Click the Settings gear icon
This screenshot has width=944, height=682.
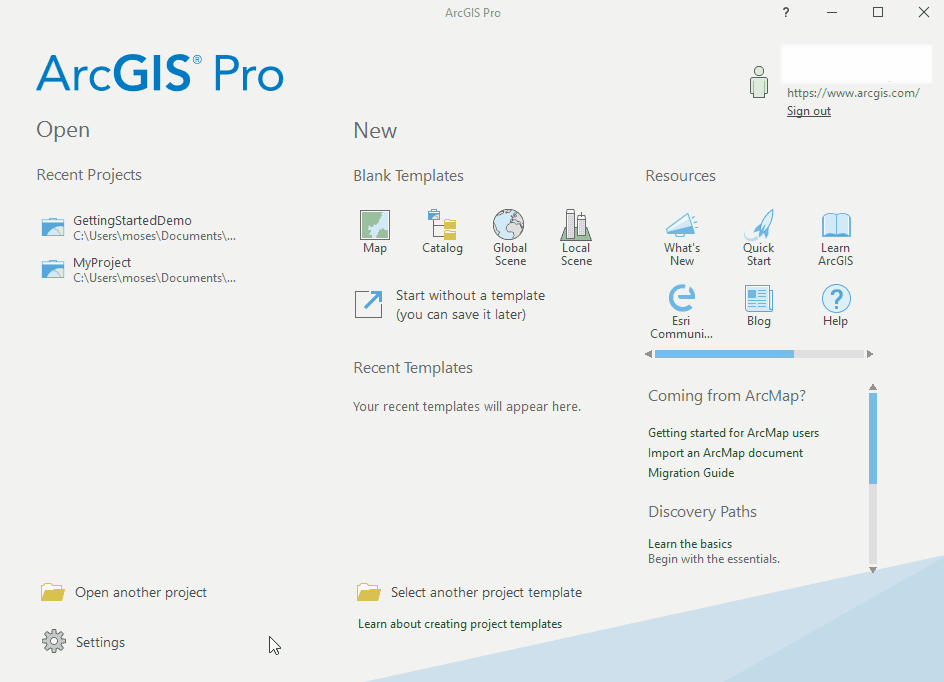point(54,642)
